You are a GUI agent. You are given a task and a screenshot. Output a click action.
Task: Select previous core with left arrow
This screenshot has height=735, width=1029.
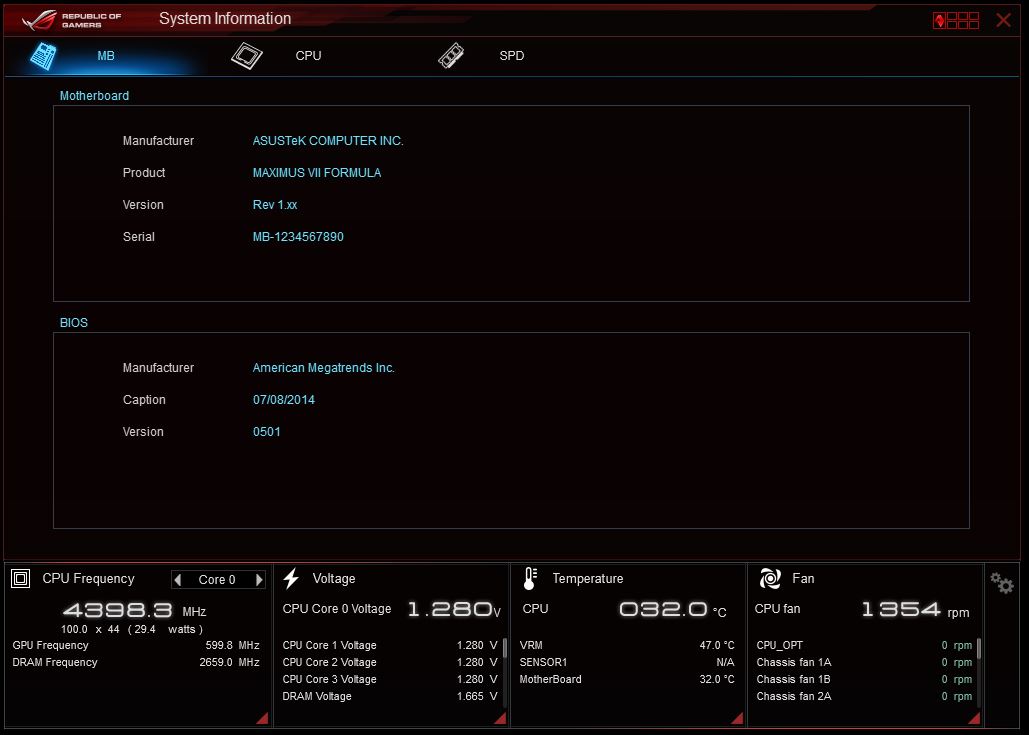(177, 579)
